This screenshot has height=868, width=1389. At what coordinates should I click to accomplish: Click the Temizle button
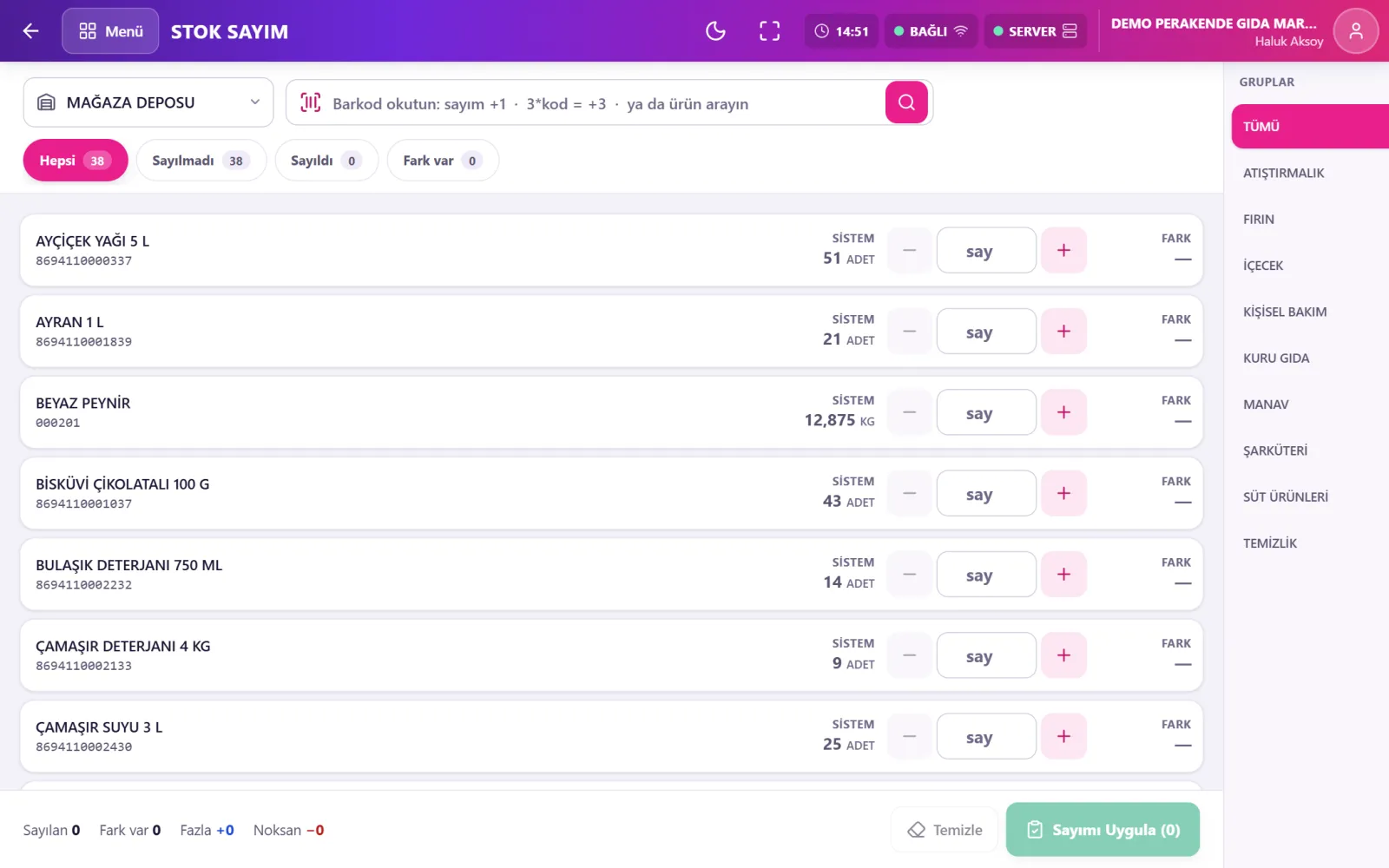click(945, 830)
